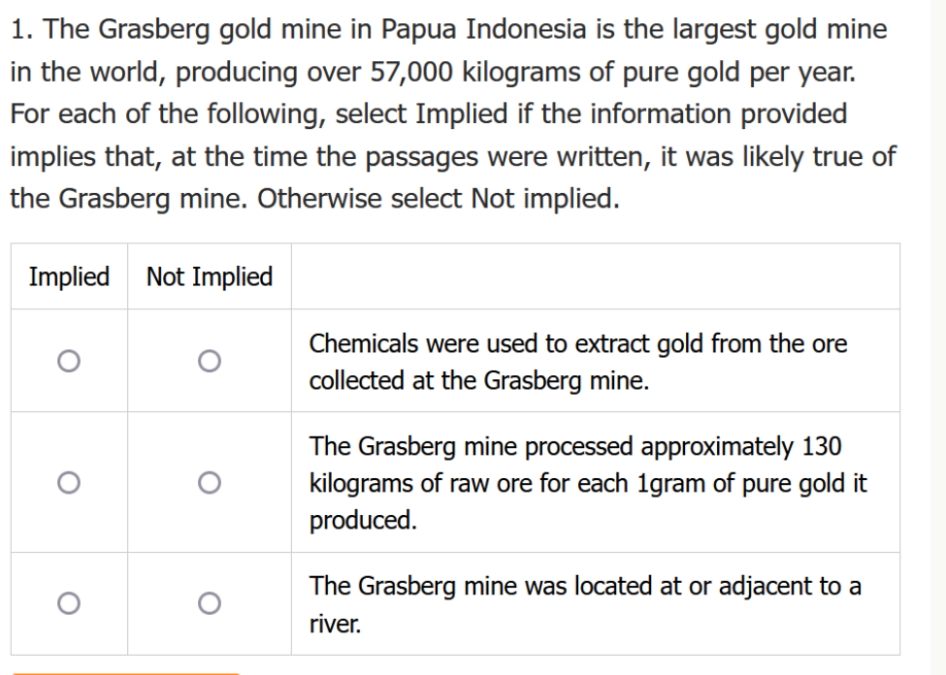Image resolution: width=946 pixels, height=675 pixels.
Task: Mark the river location statement Not Implied
Action: point(208,603)
